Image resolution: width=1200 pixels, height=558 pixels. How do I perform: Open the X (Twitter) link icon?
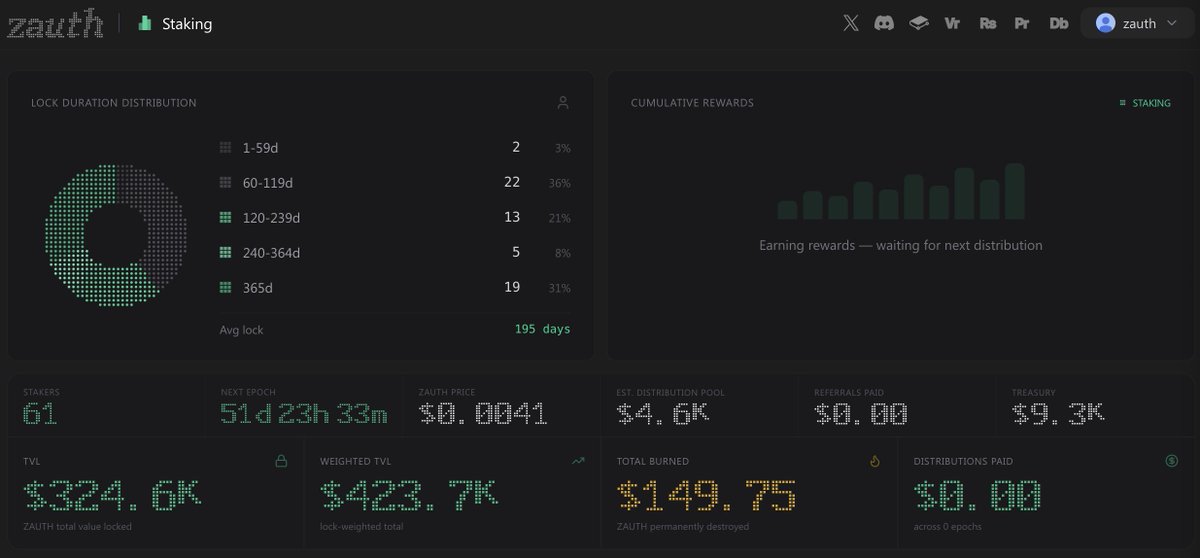(851, 23)
